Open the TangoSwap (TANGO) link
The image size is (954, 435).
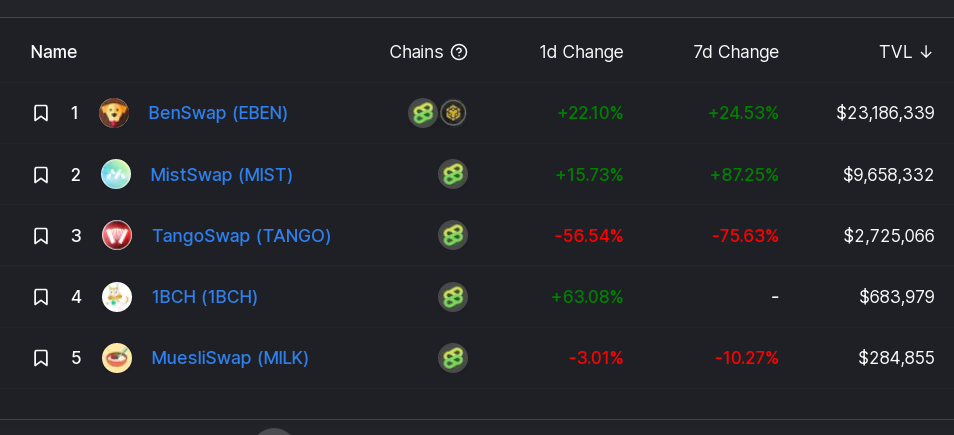click(242, 235)
